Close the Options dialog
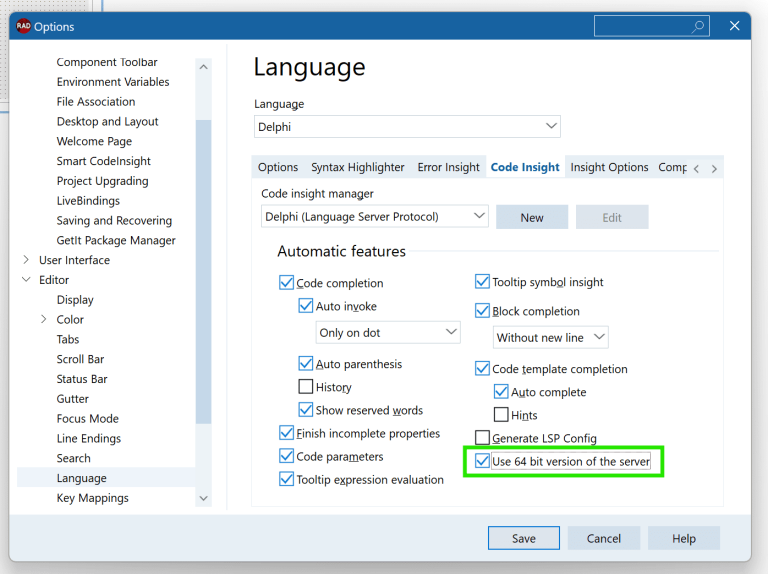The width and height of the screenshot is (768, 574). (734, 26)
